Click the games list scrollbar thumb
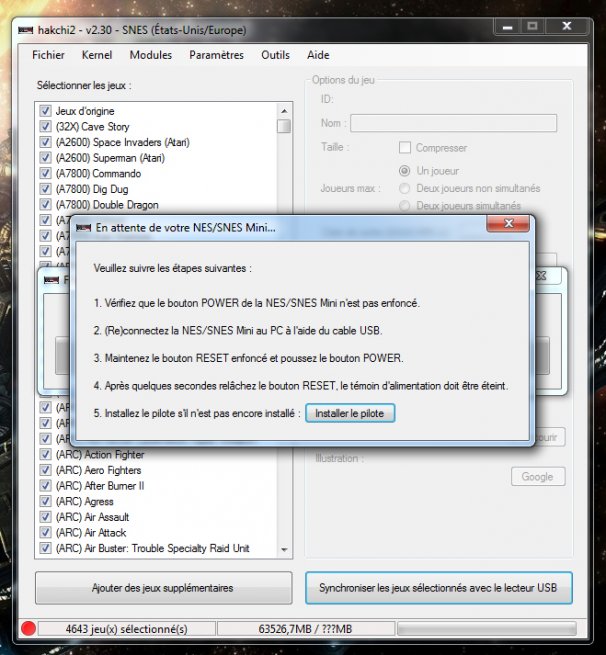The width and height of the screenshot is (606, 655). click(284, 126)
